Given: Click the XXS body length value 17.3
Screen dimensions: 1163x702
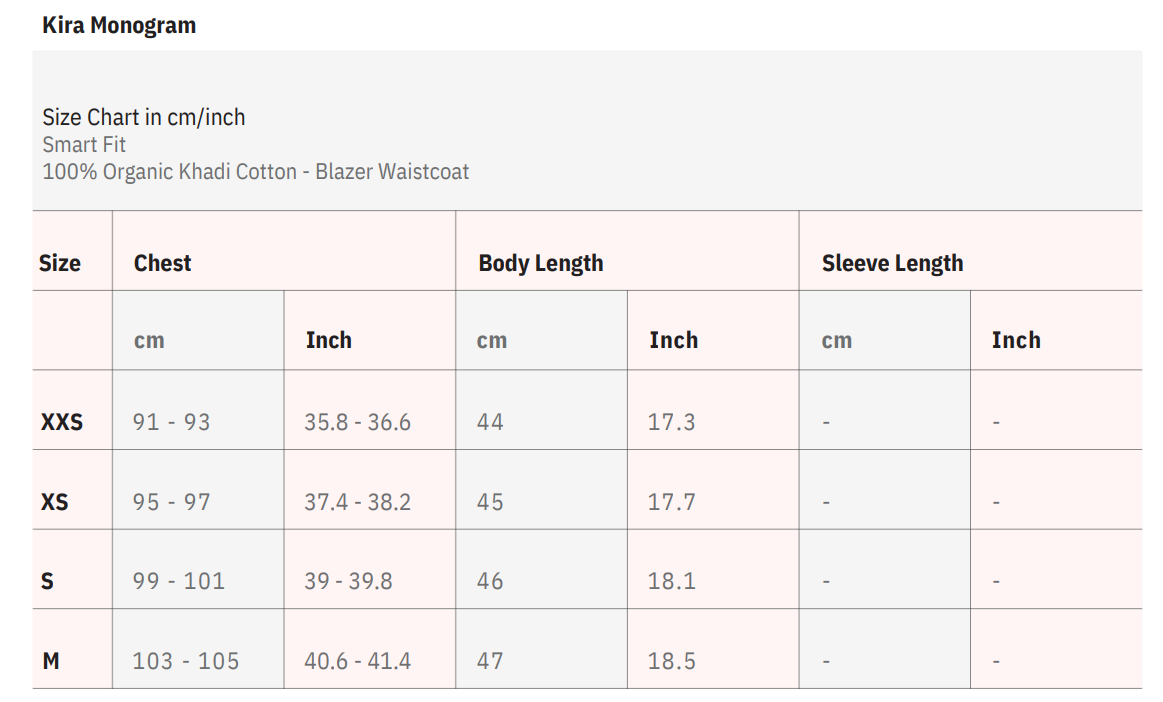Looking at the screenshot, I should (671, 422).
